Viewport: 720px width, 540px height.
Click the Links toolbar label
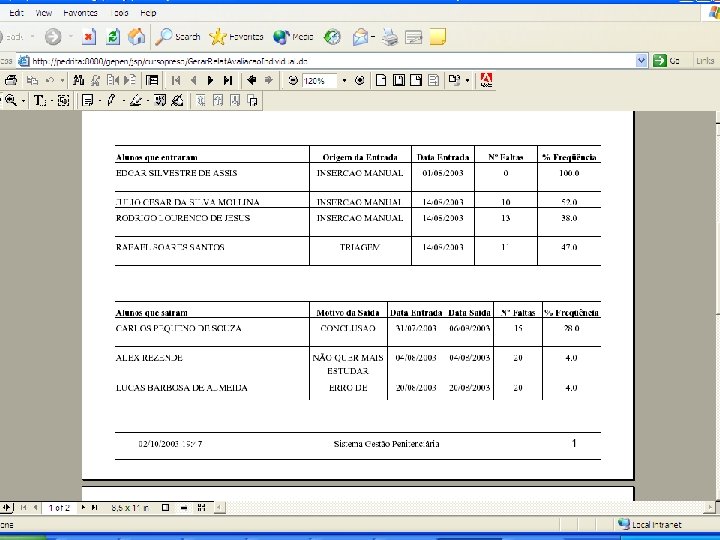(x=705, y=61)
